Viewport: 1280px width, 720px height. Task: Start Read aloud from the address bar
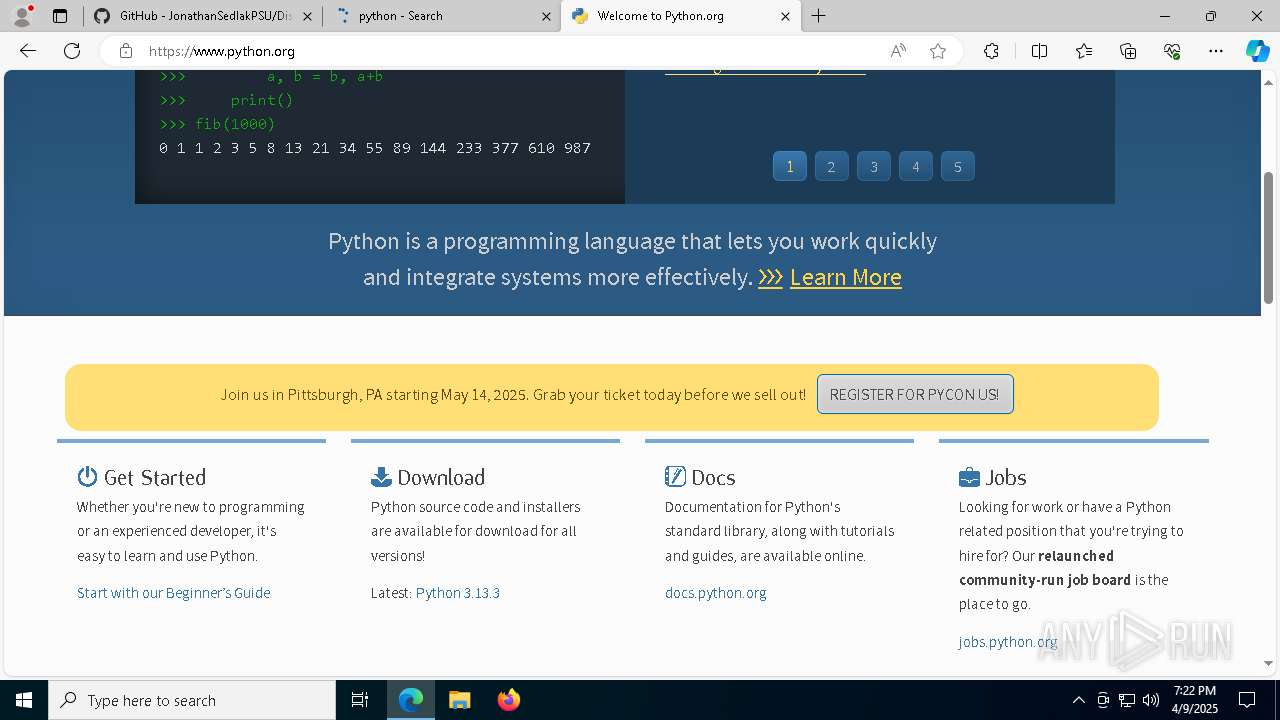click(898, 51)
